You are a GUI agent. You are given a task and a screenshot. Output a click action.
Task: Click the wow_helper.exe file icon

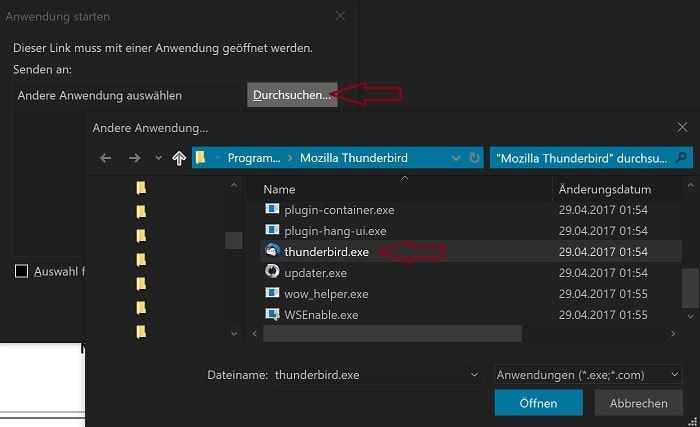pos(272,293)
